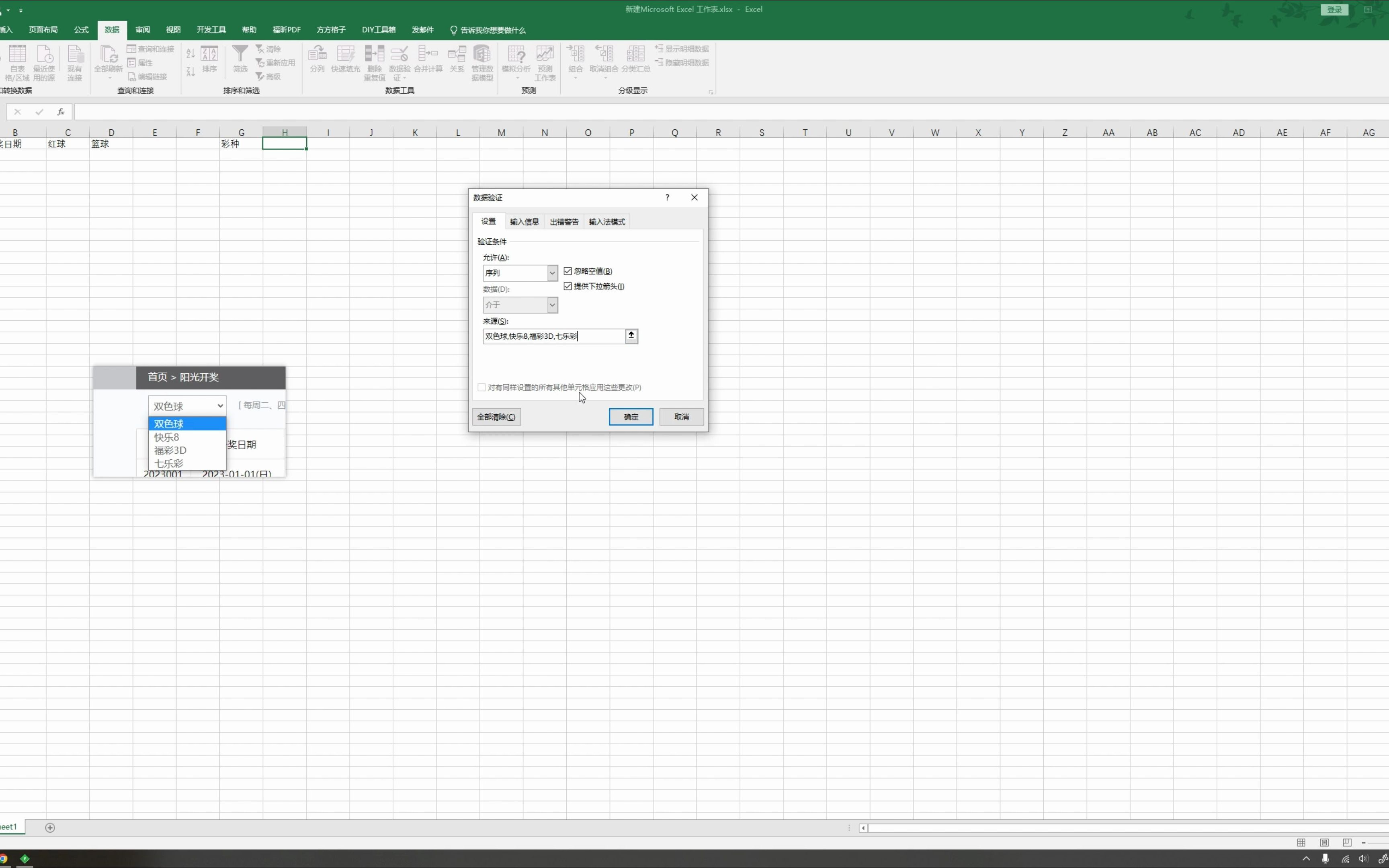This screenshot has height=868, width=1389.
Task: Toggle the 对有同样设置的所有其他单元格应用这些更改 checkbox
Action: 481,387
